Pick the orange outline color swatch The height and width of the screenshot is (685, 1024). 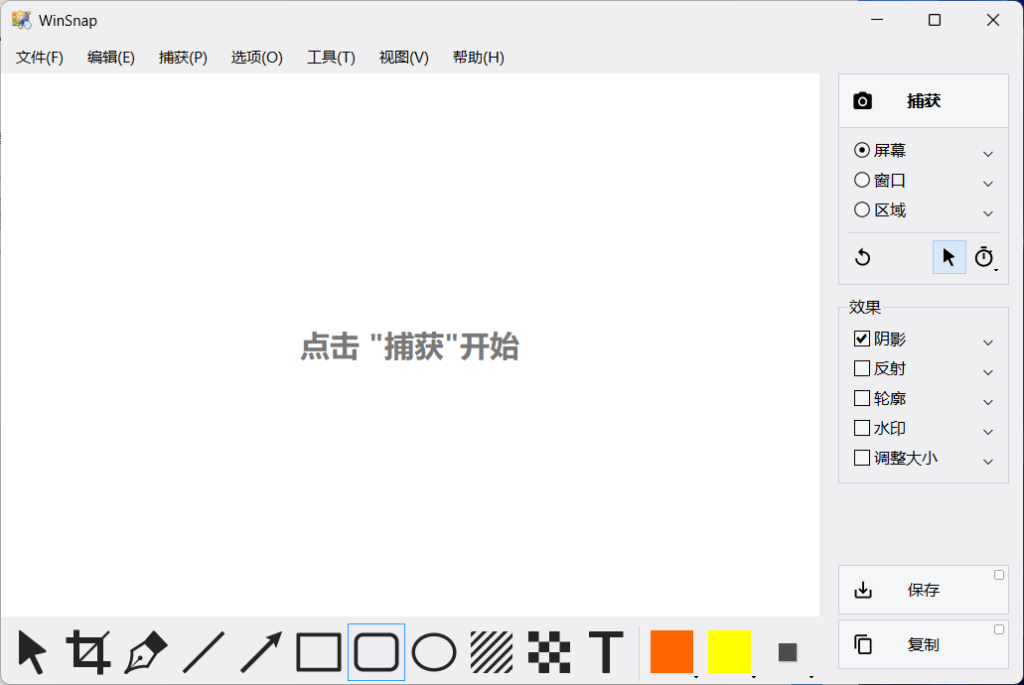coord(671,652)
